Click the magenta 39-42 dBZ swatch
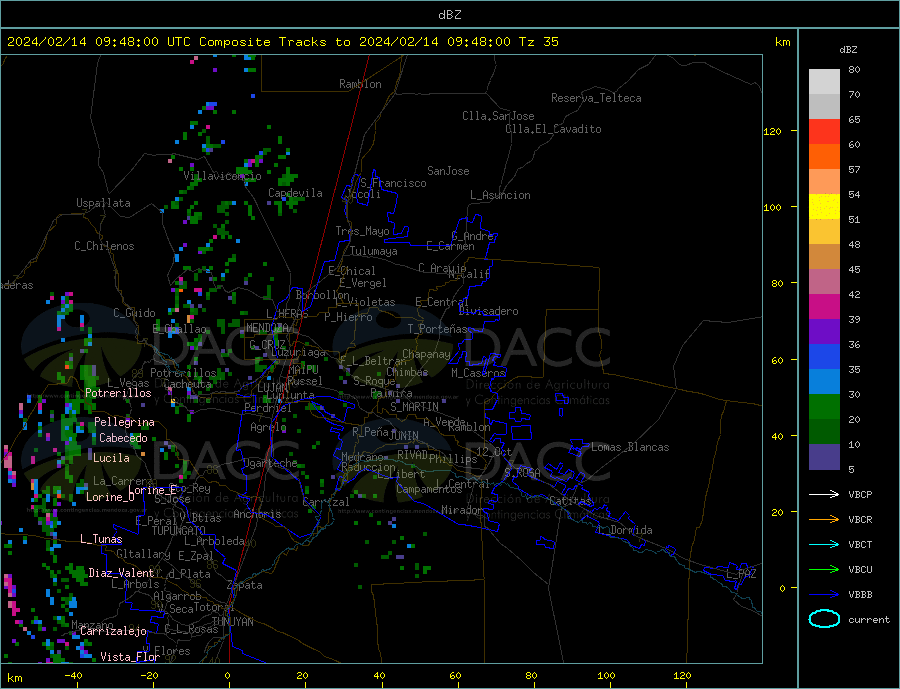Viewport: 900px width, 689px height. pos(824,307)
